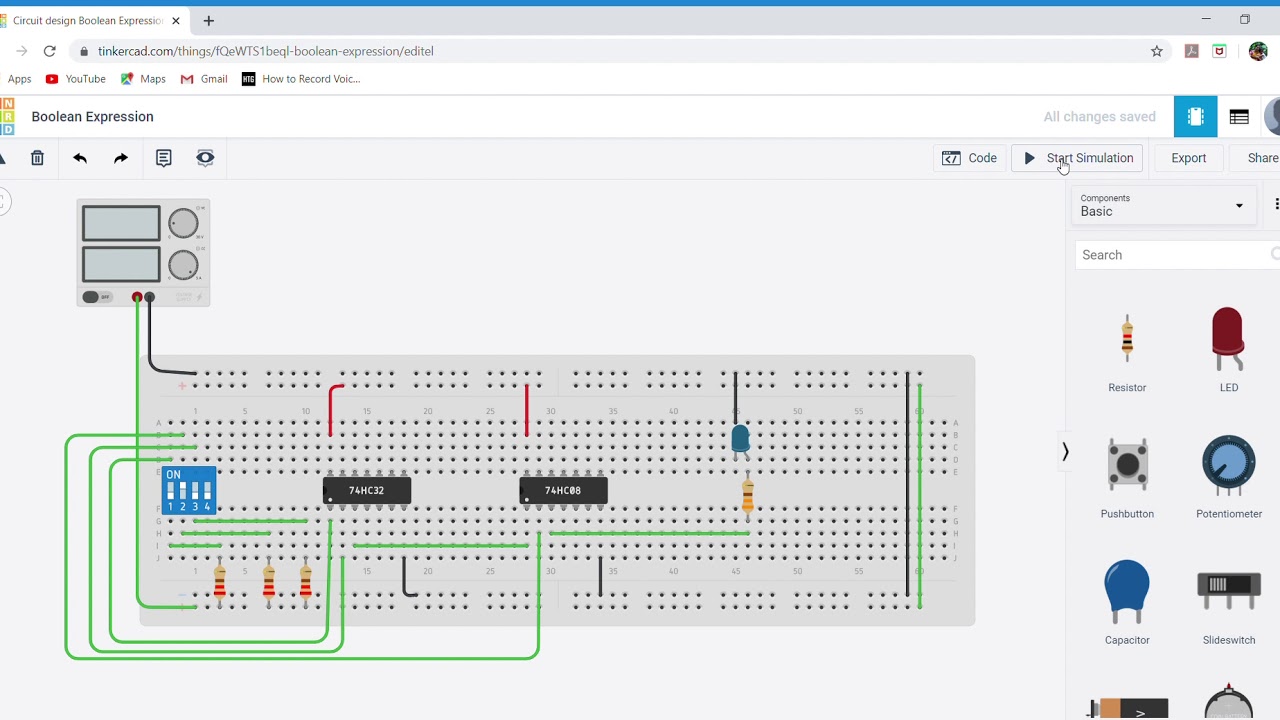Bookmark this page with star icon
Viewport: 1280px width, 720px height.
(1157, 51)
